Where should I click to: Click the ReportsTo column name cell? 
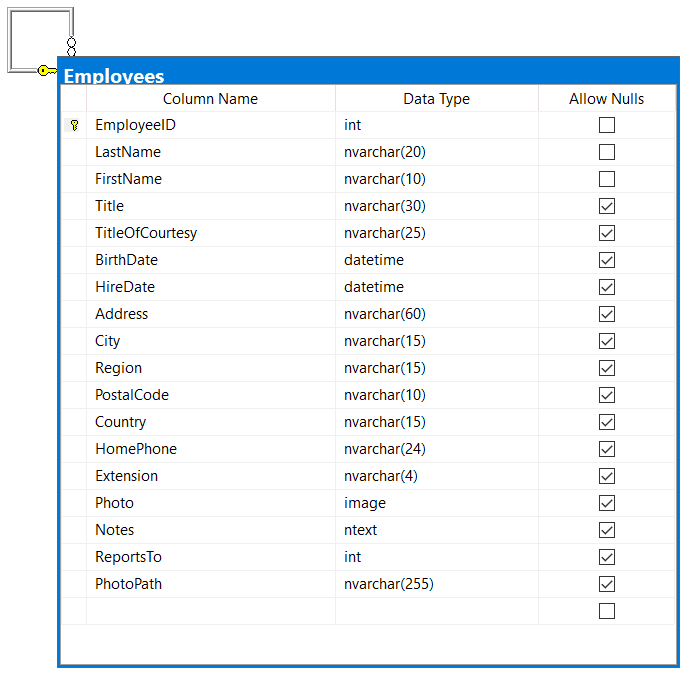[x=210, y=557]
